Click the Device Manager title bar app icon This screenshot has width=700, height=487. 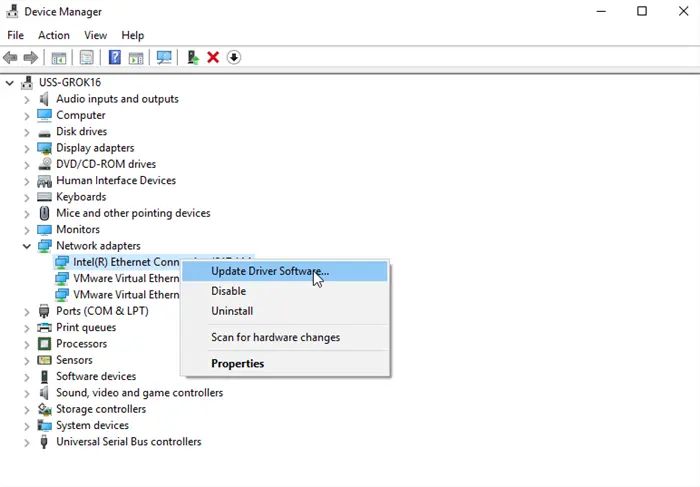[x=12, y=11]
